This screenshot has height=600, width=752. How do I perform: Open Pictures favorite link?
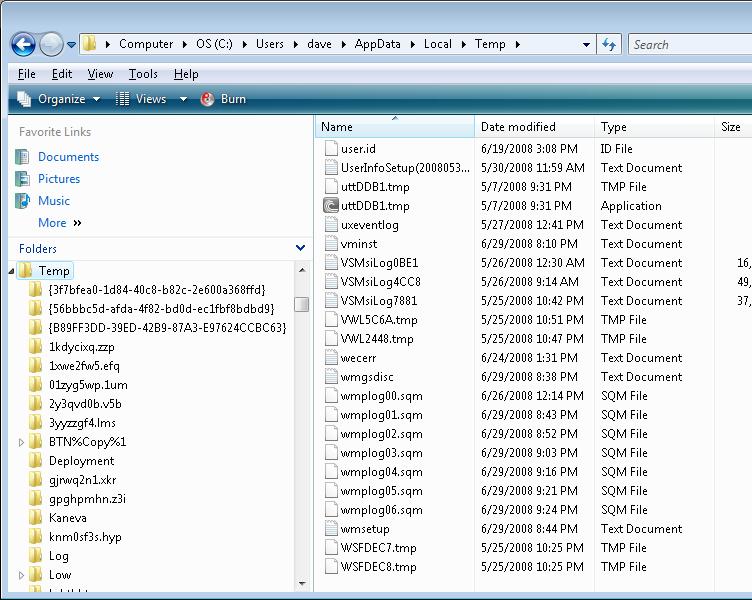(x=59, y=179)
